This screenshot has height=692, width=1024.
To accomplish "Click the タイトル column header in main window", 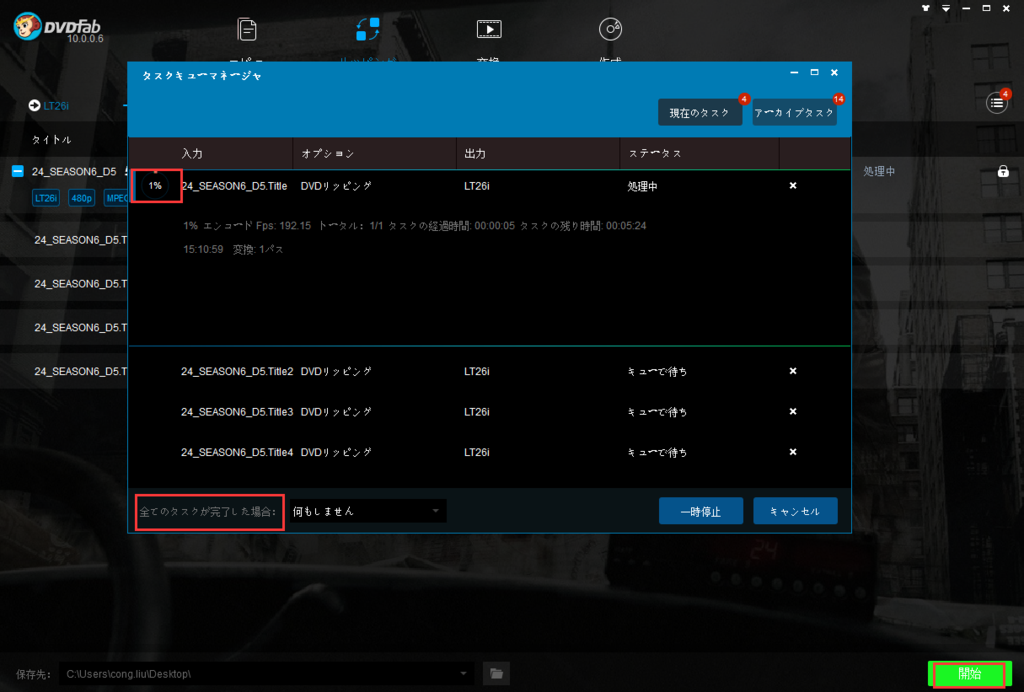I will point(52,140).
